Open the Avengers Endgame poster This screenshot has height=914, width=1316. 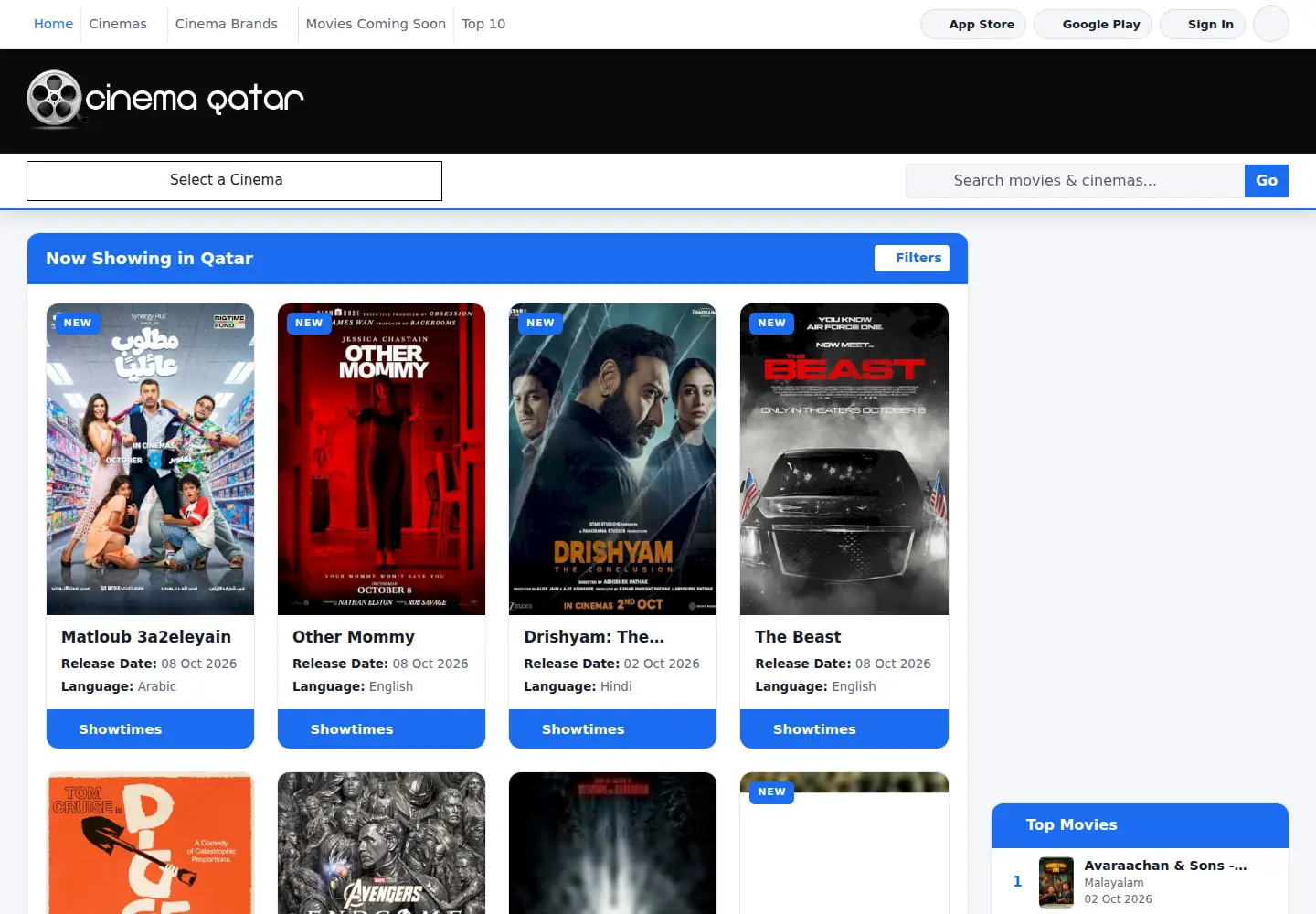381,843
